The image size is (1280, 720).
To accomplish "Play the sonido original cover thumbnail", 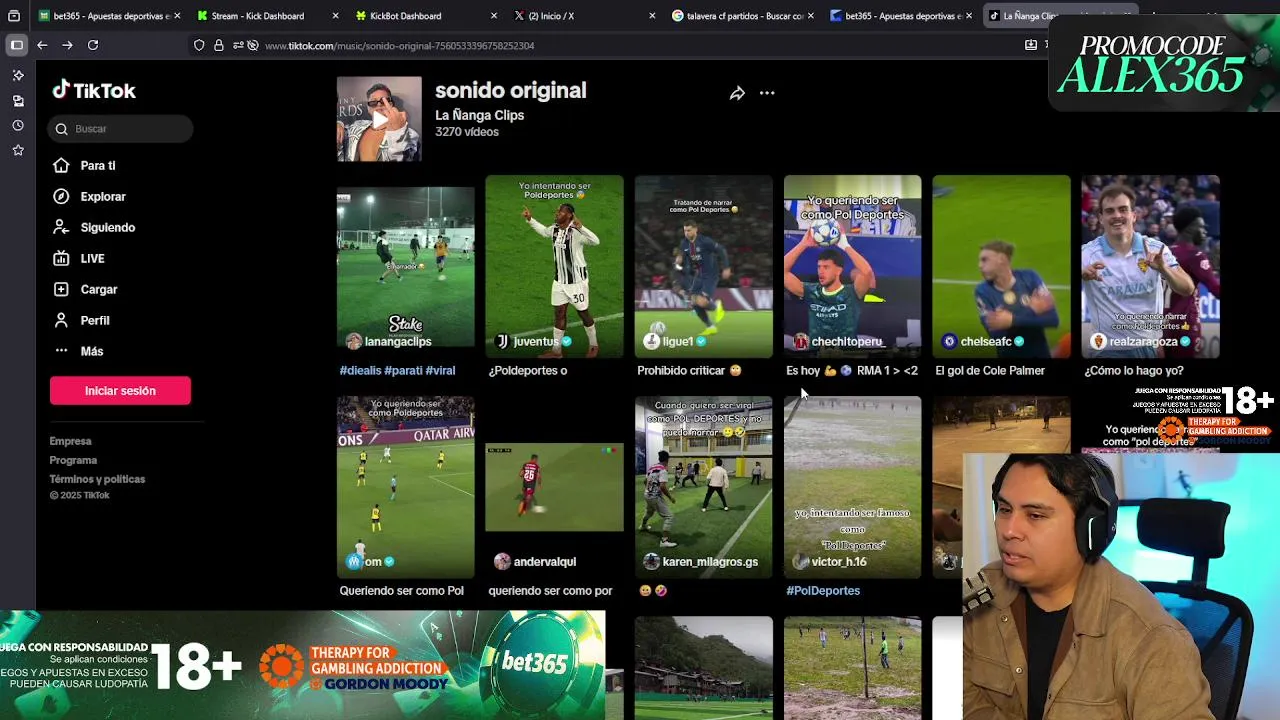I will click(379, 119).
